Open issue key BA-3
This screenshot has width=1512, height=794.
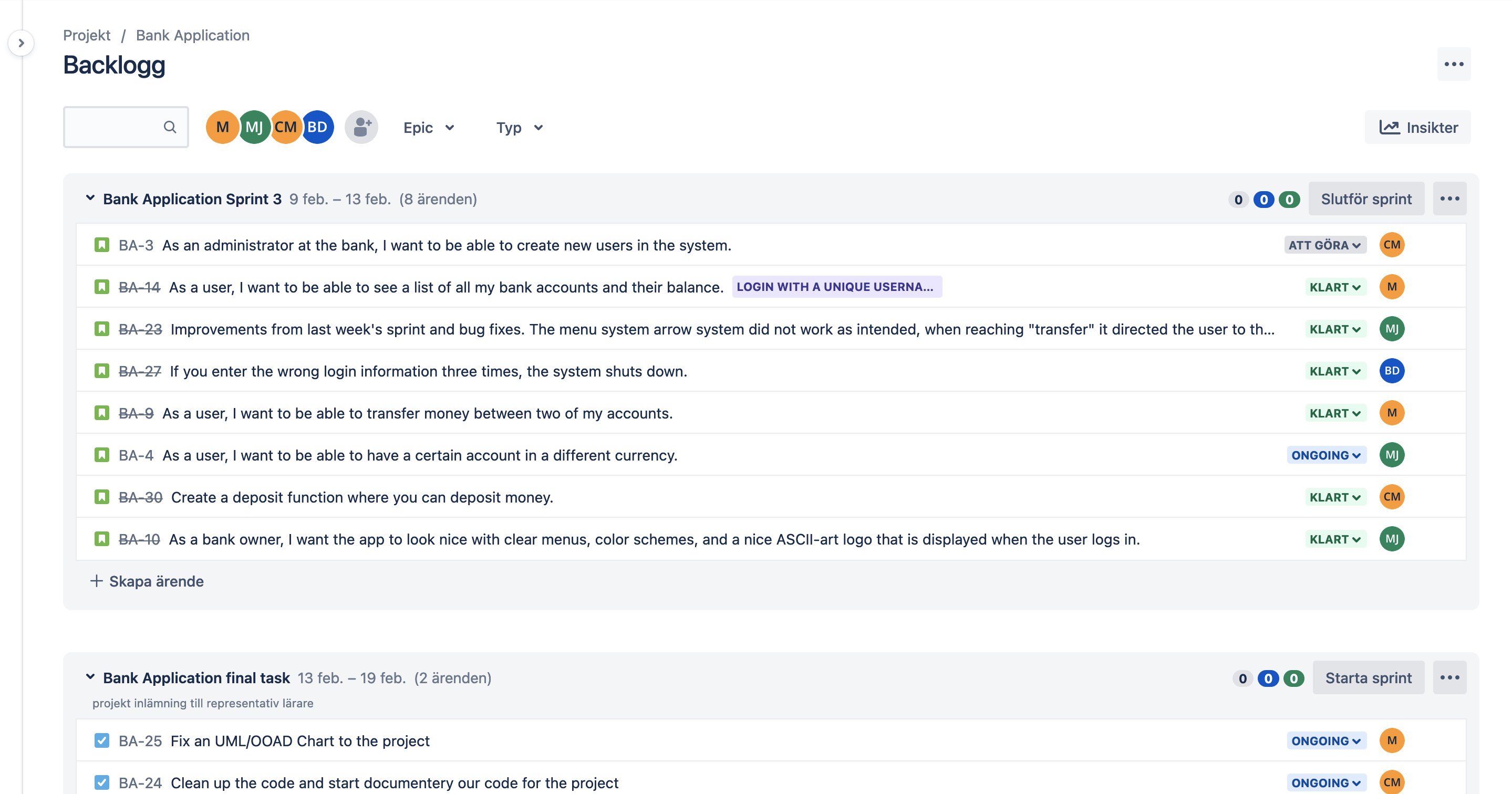[136, 245]
